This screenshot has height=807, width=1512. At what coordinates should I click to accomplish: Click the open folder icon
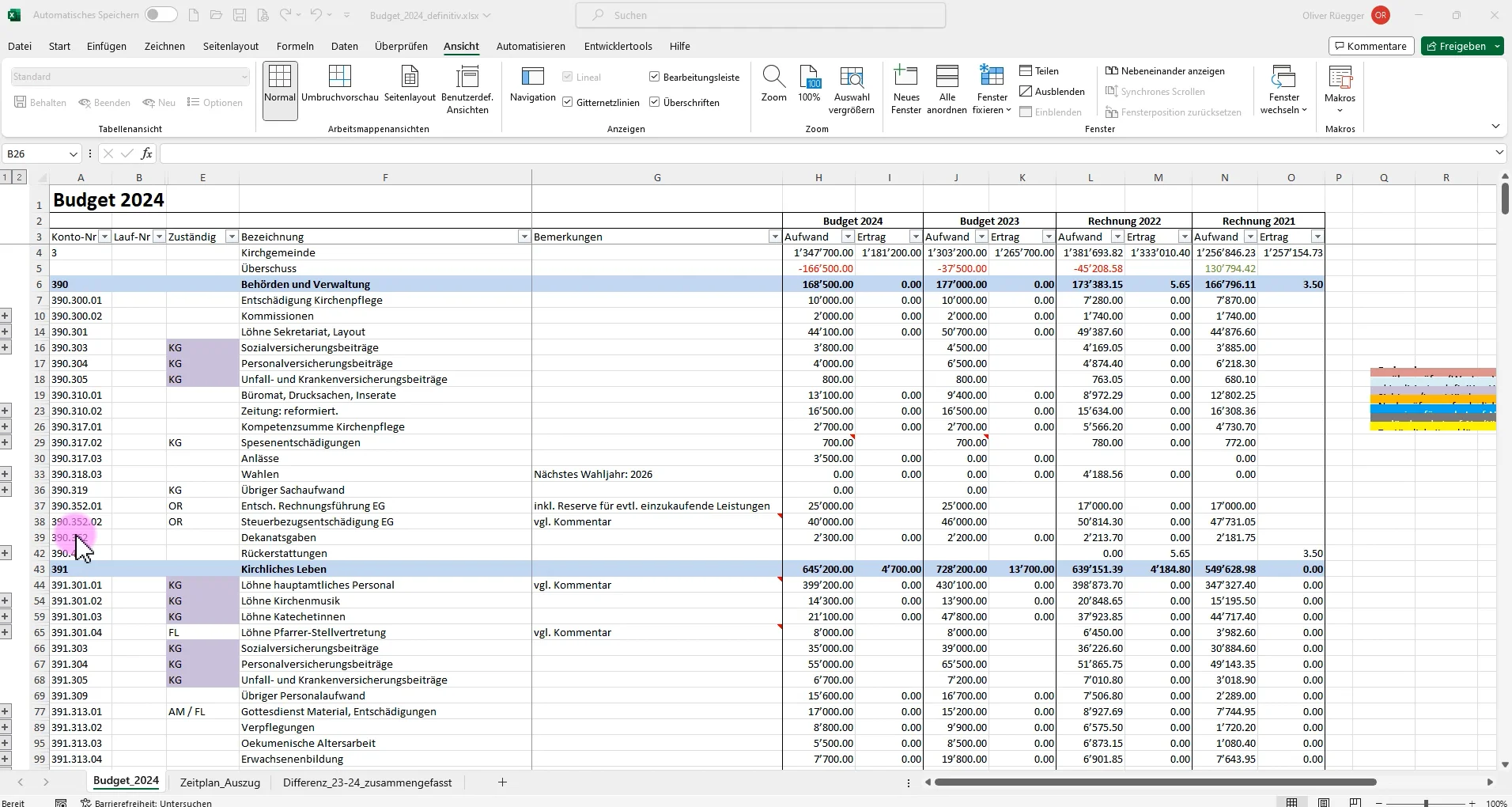coord(217,15)
